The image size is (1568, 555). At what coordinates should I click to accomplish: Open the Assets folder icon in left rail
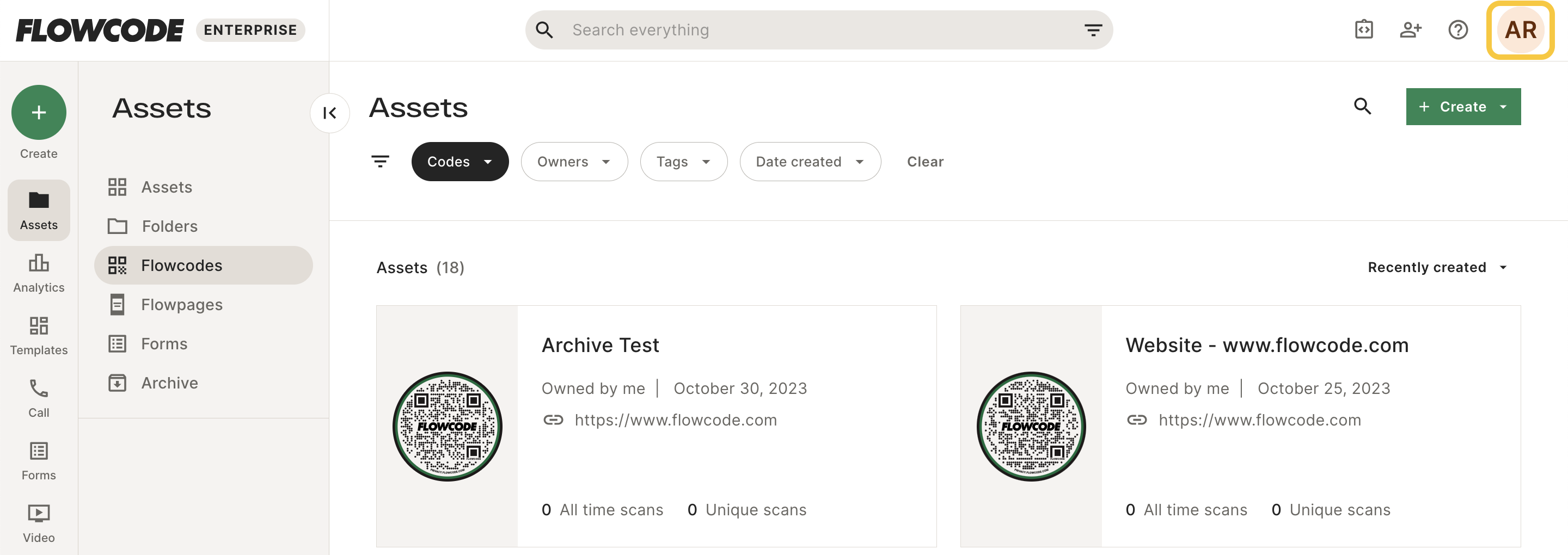pyautogui.click(x=38, y=210)
